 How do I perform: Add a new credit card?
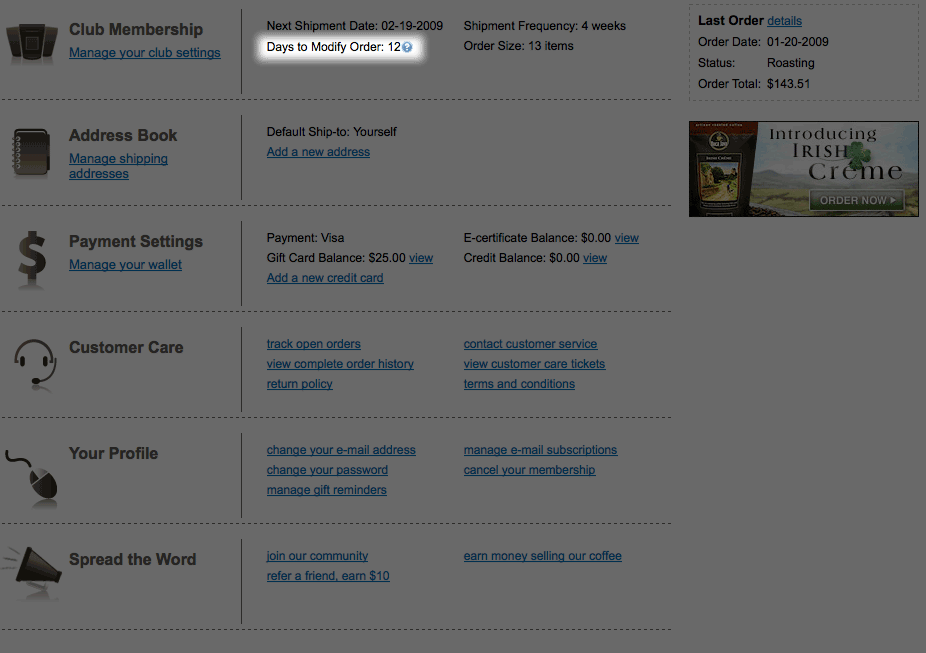324,277
